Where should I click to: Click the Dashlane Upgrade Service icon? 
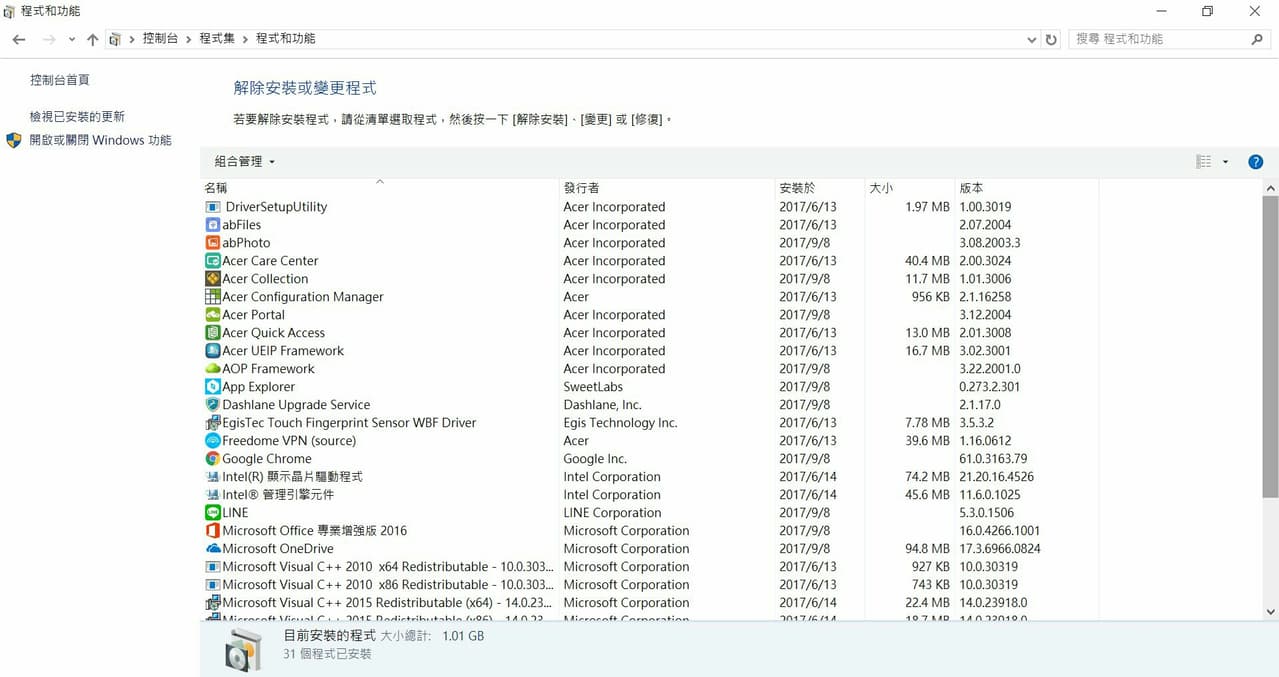pos(212,405)
